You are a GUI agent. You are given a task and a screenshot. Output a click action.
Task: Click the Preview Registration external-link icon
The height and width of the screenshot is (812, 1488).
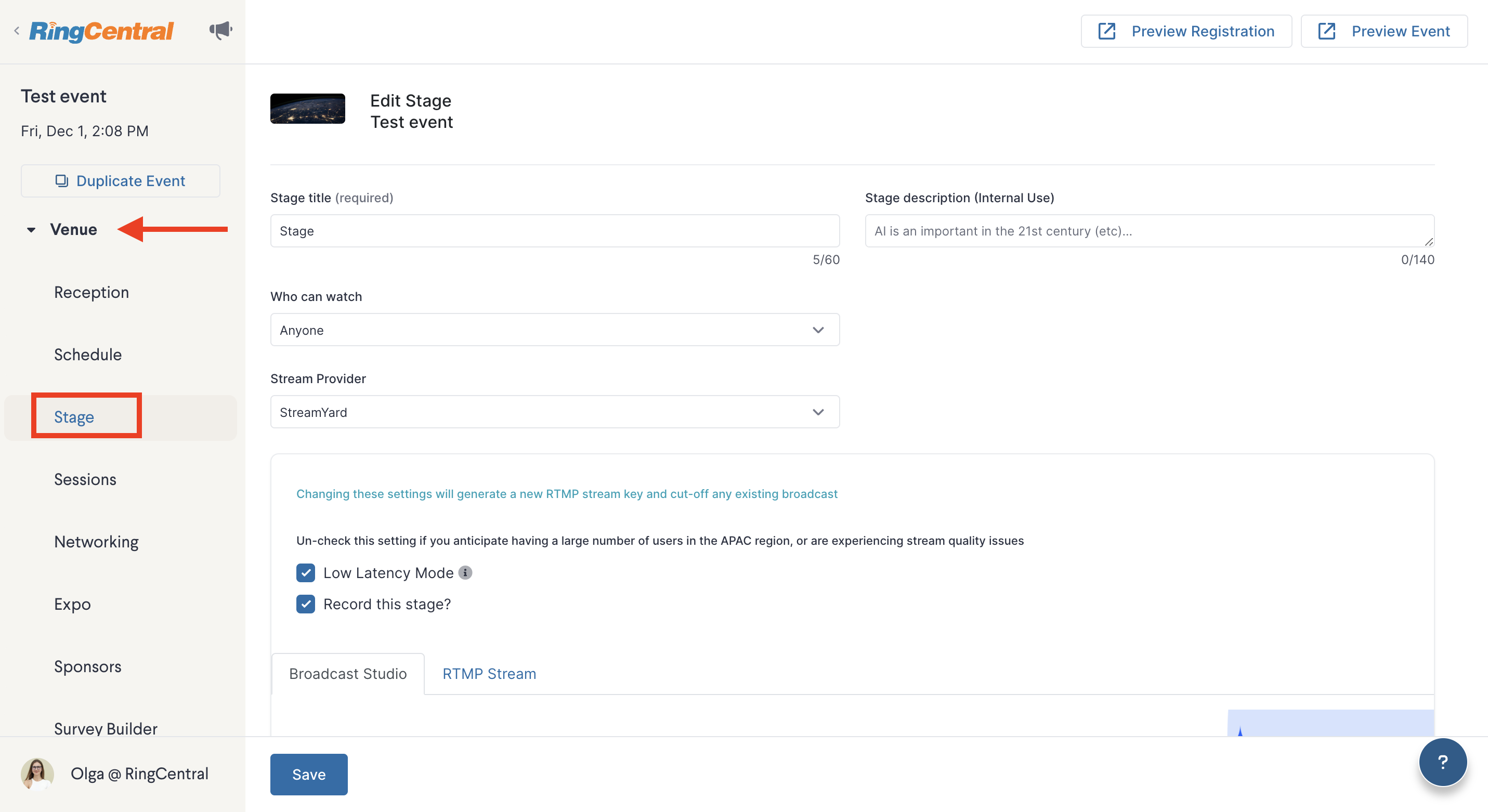pos(1106,31)
